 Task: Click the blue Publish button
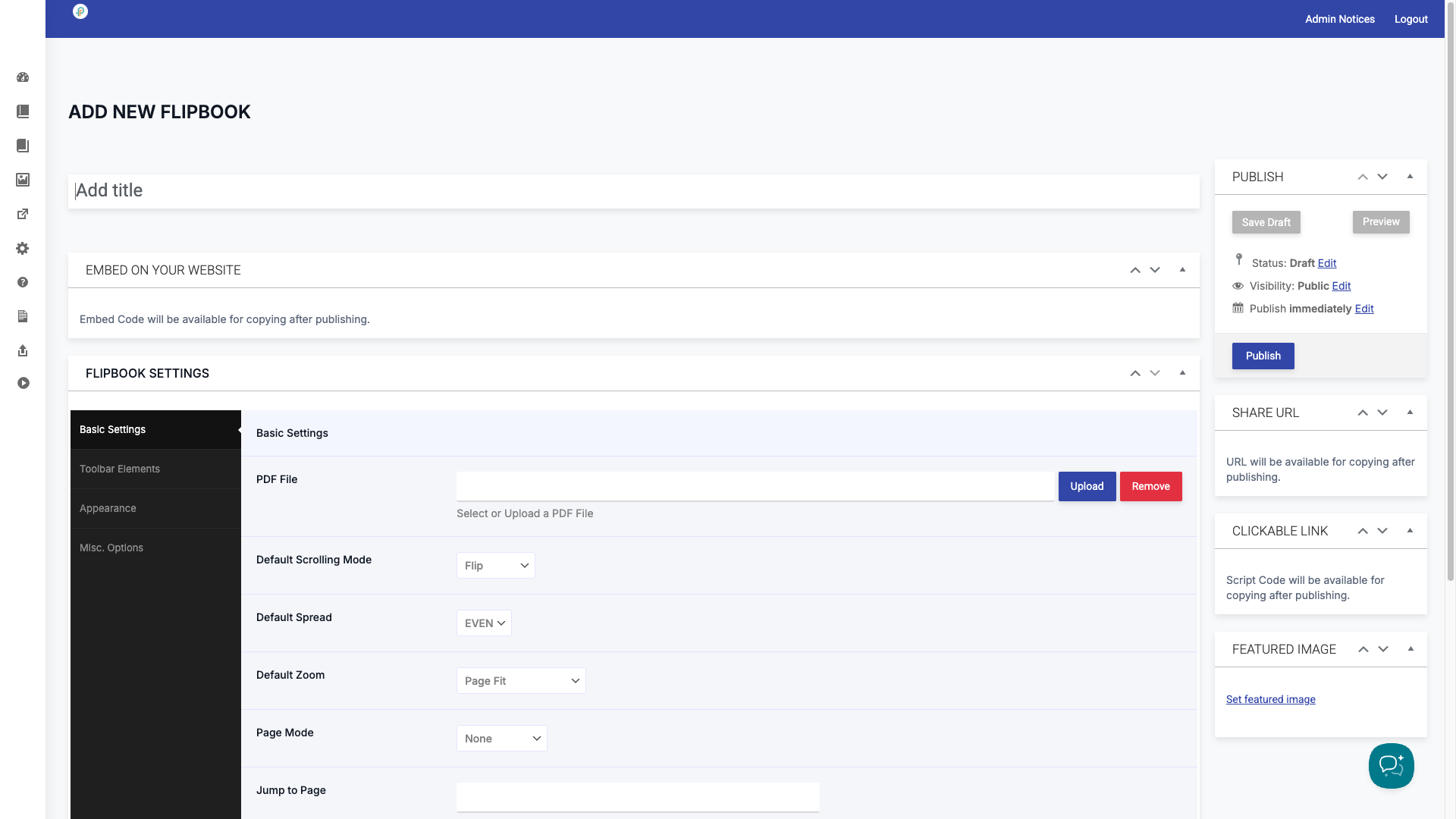click(x=1263, y=356)
